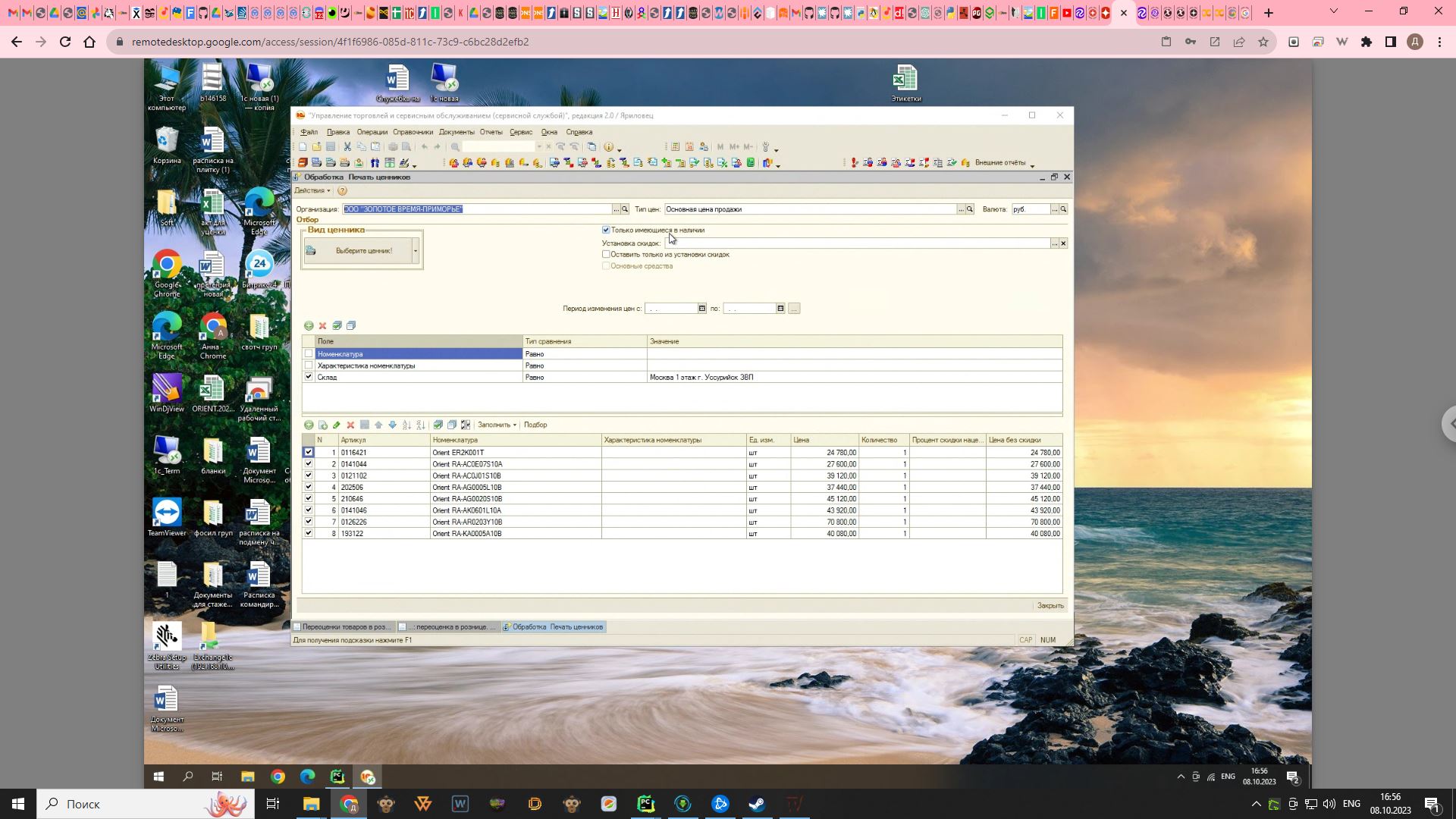Viewport: 1456px width, 819px height.
Task: Click the check all boxes icon above filter table
Action: (337, 326)
